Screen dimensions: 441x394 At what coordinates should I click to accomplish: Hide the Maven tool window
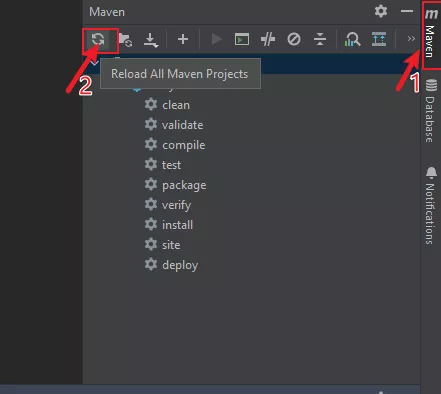[x=407, y=11]
